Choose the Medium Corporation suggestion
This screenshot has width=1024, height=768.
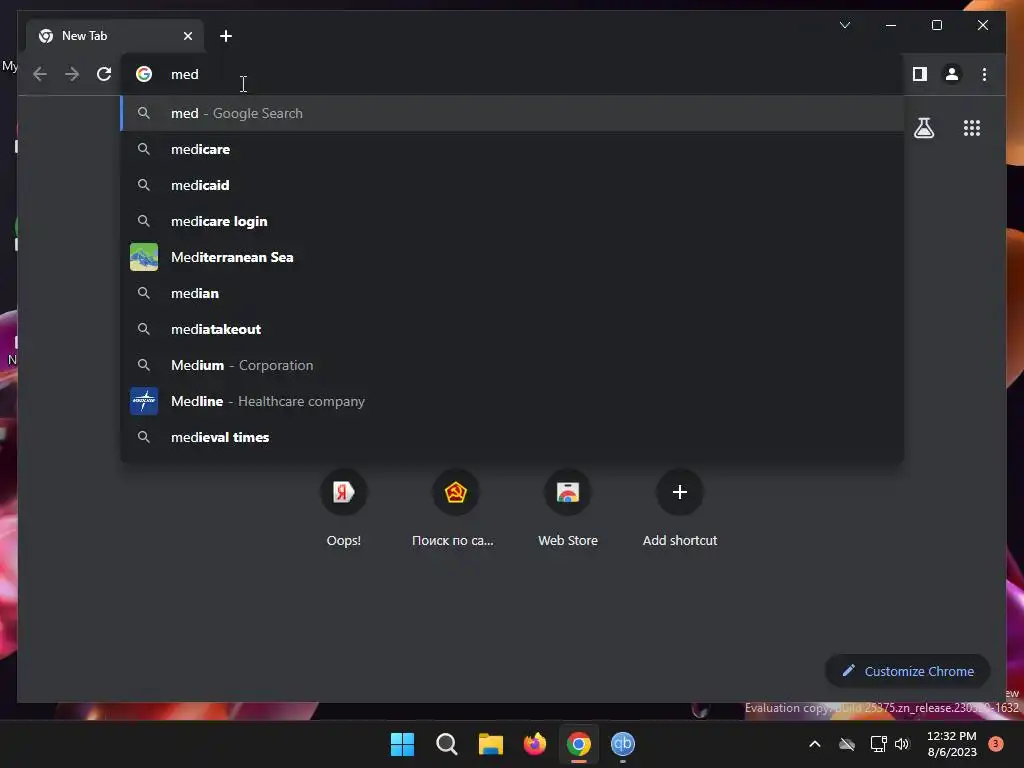coord(512,365)
